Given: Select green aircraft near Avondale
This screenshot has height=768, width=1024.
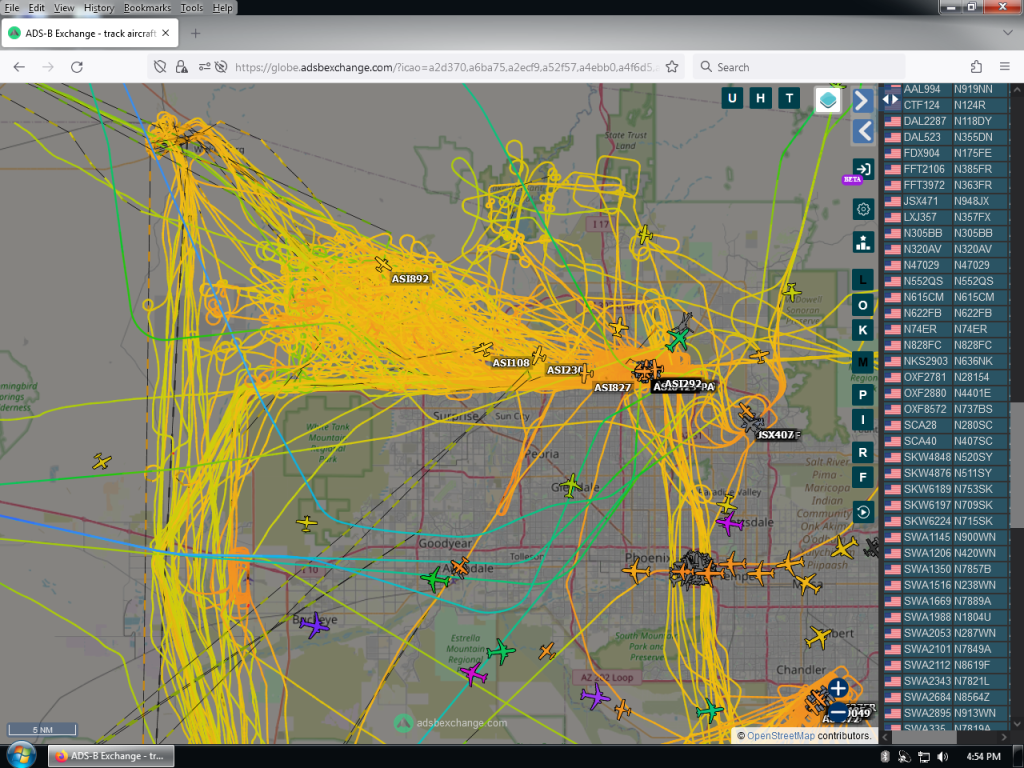Looking at the screenshot, I should click(435, 579).
